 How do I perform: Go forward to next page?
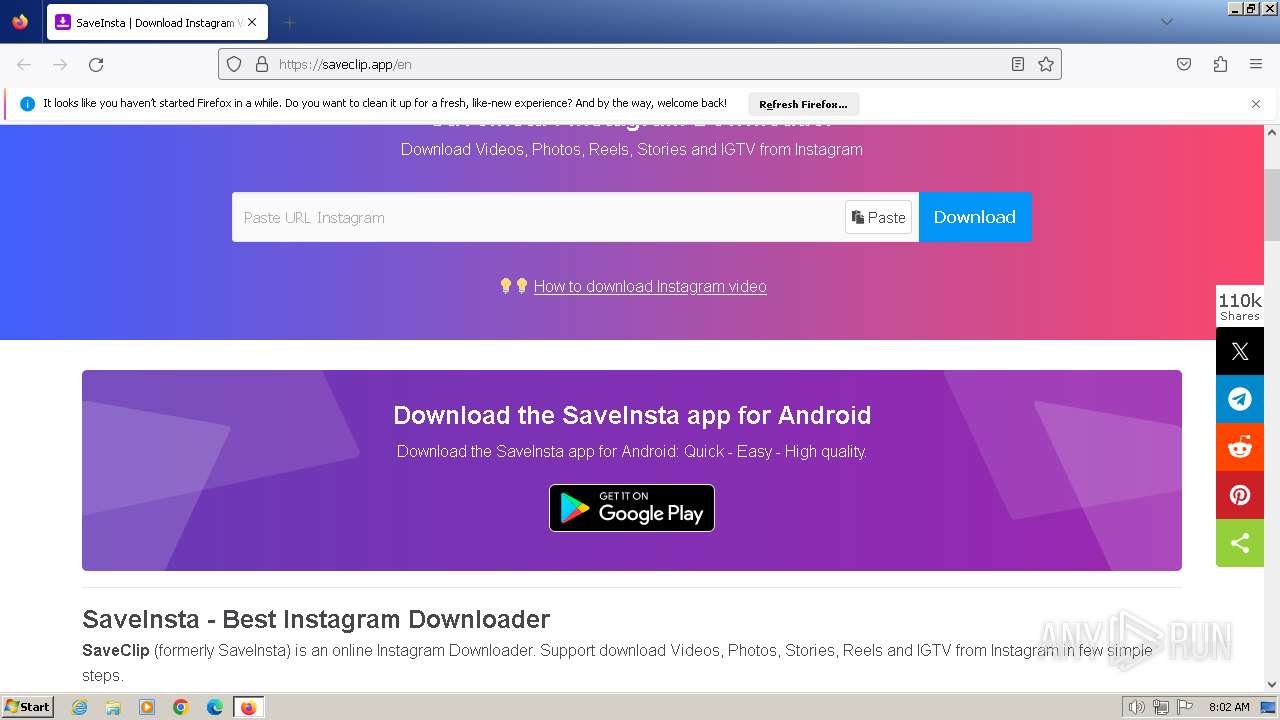pos(60,64)
